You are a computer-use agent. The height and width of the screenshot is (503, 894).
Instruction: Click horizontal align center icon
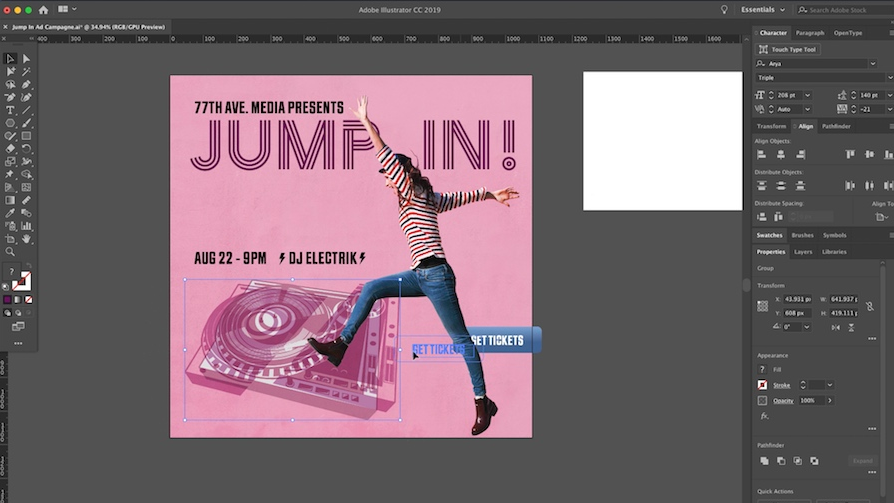point(780,154)
